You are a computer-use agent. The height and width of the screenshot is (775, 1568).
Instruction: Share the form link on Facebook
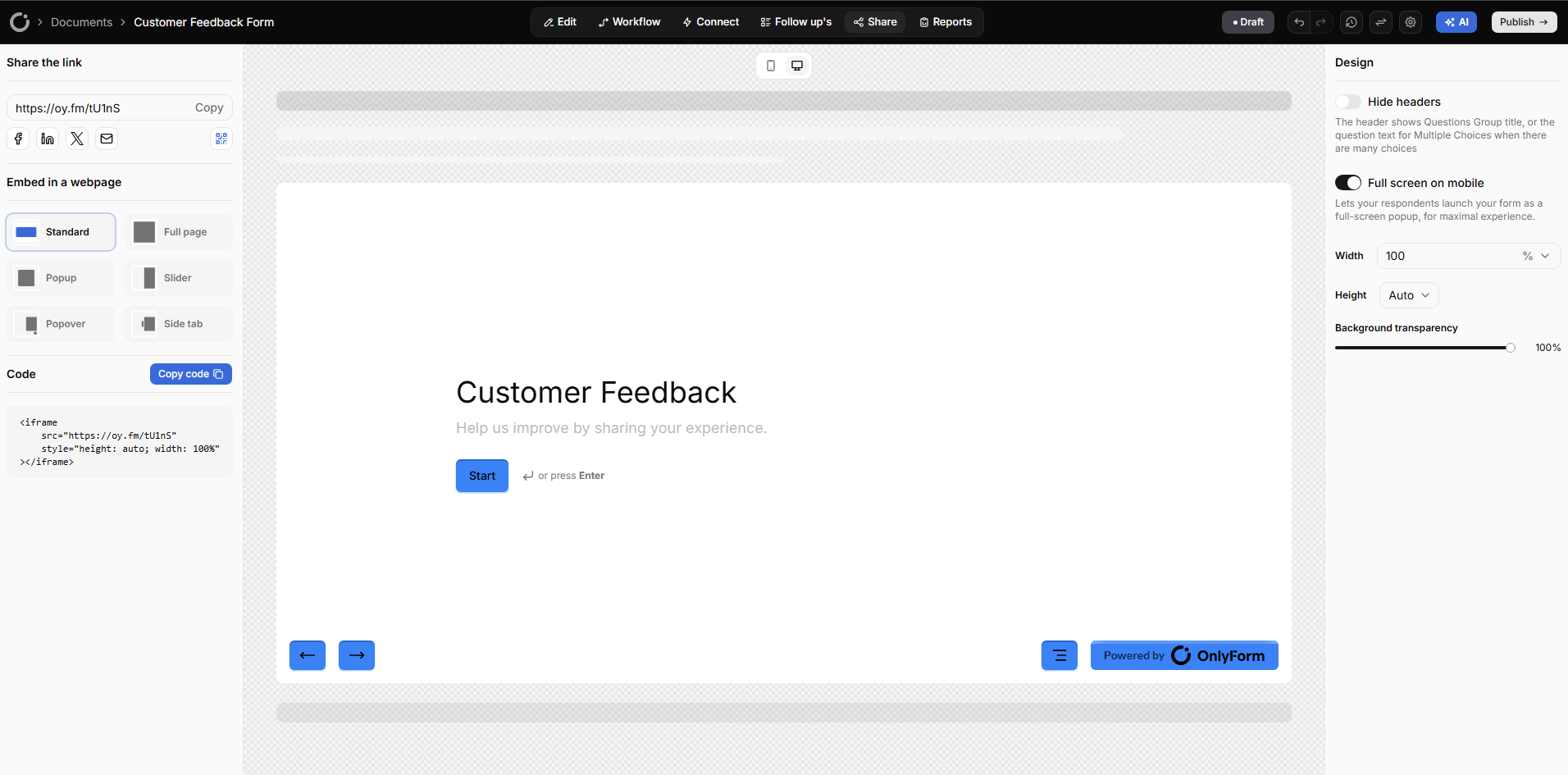pos(18,139)
